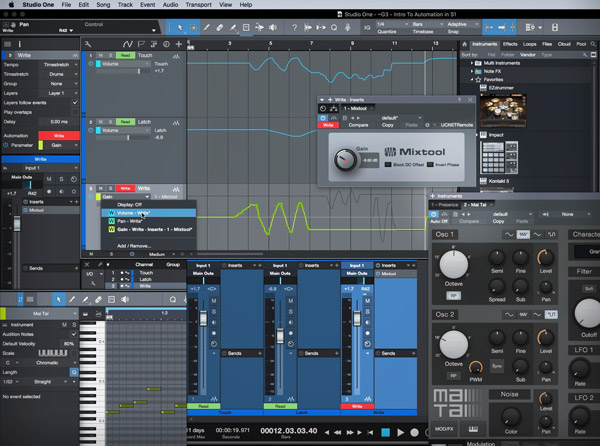The height and width of the screenshot is (446, 600).
Task: Select the arrow tool in piano editor
Action: (x=58, y=300)
